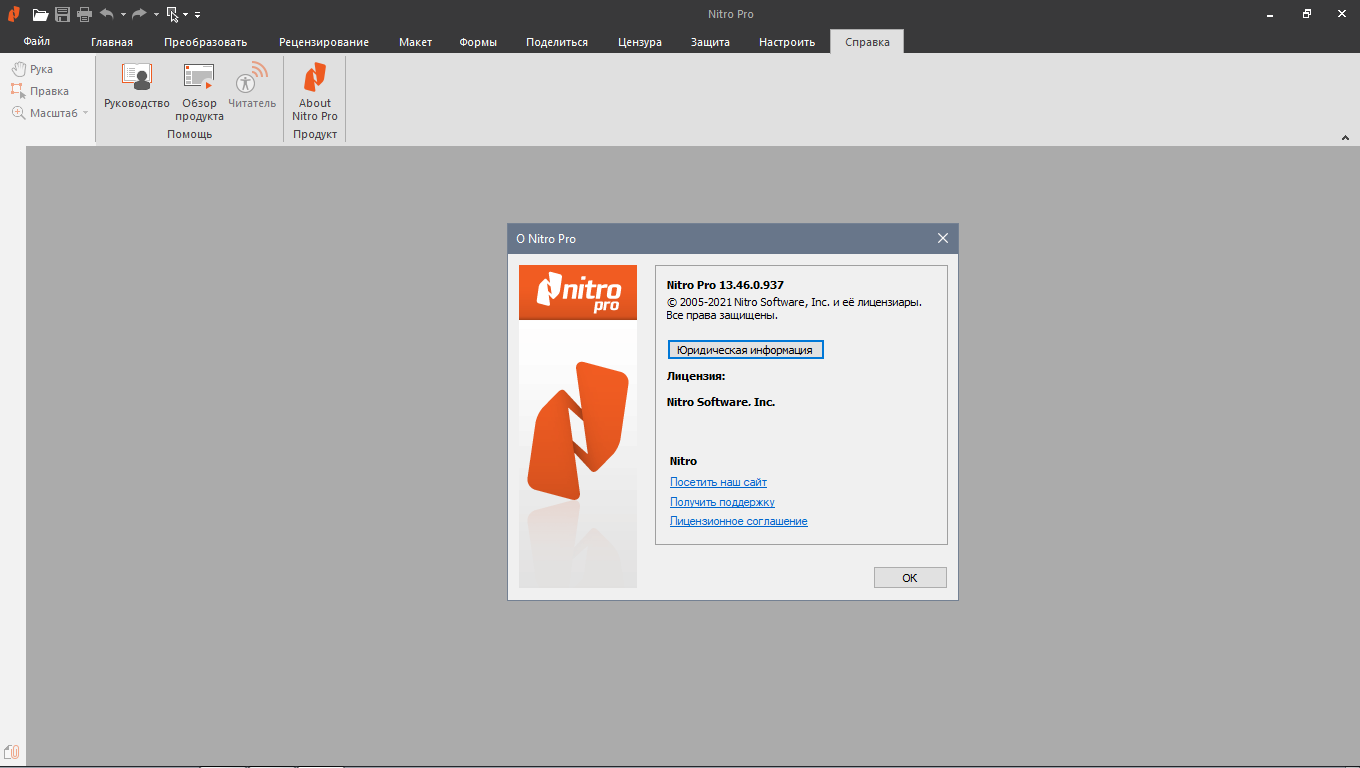
Task: Click the pages panel icon at bottom left
Action: point(12,752)
